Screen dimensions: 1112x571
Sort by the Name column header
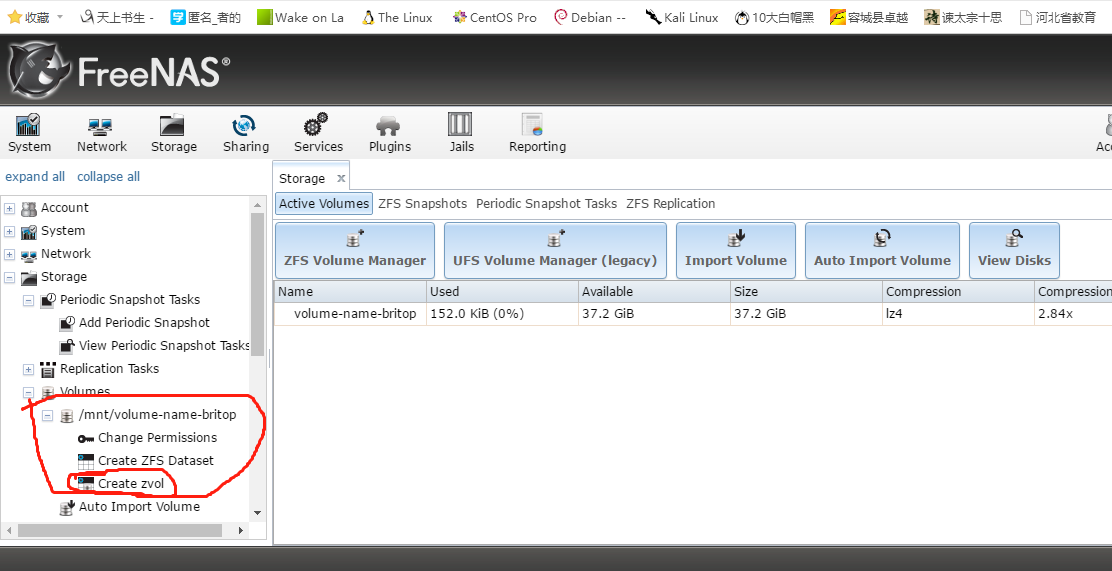pos(350,292)
